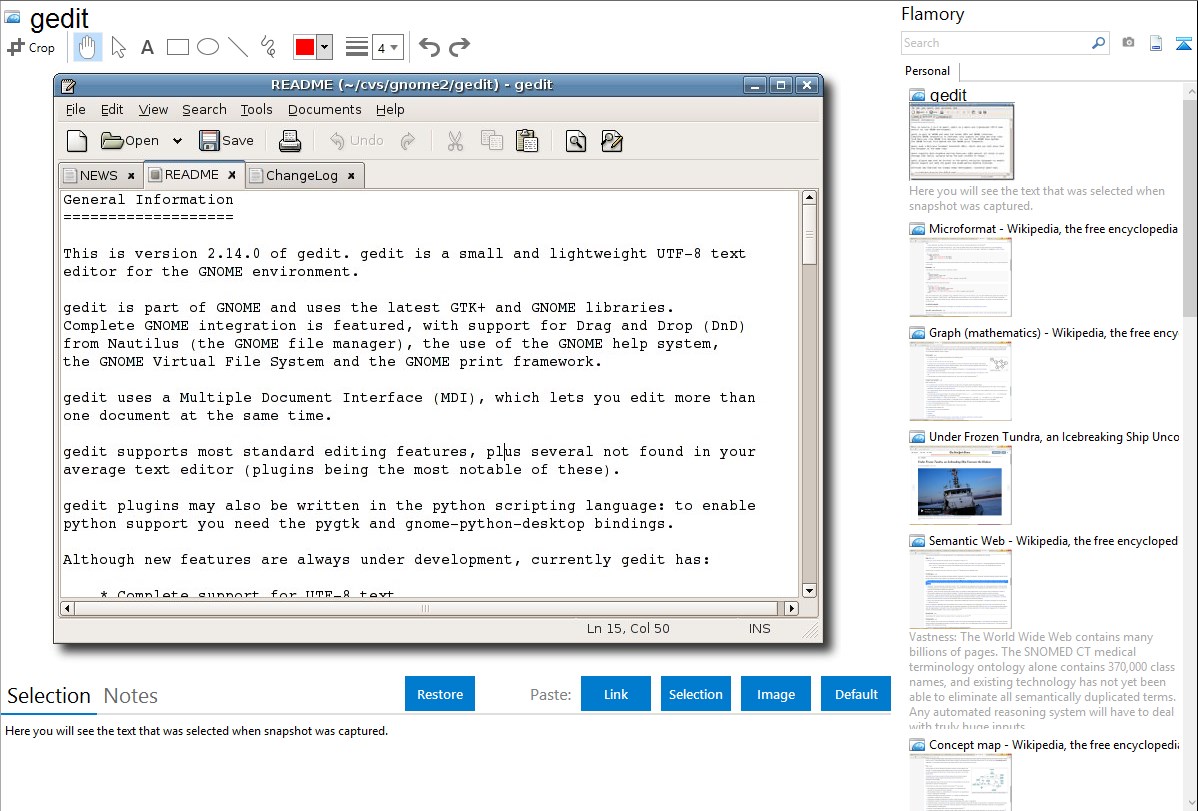This screenshot has width=1198, height=811.
Task: Click gedit paste clipboard icon
Action: pos(527,141)
